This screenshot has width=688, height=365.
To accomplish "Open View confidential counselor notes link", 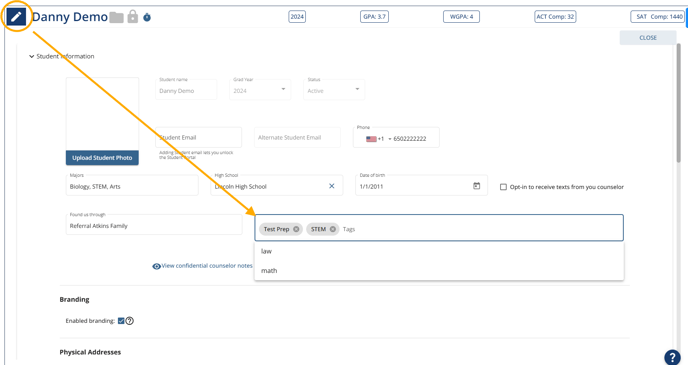I will point(202,266).
